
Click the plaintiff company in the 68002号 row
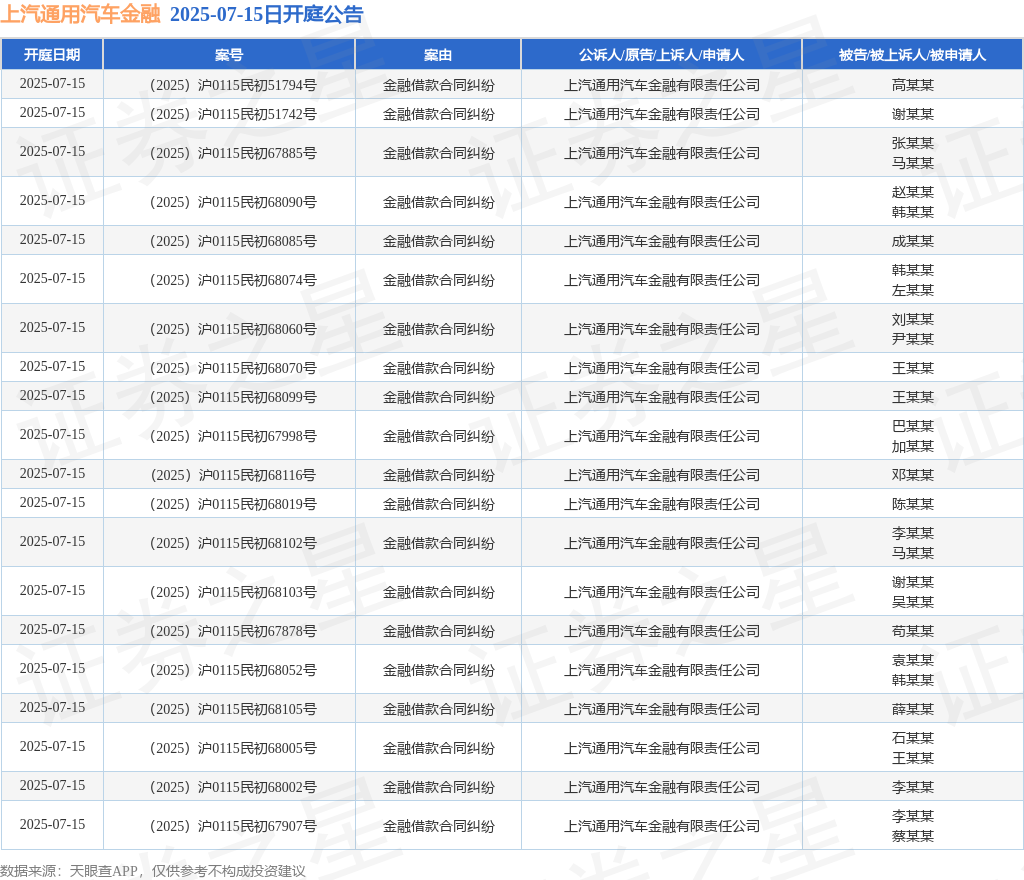(662, 787)
